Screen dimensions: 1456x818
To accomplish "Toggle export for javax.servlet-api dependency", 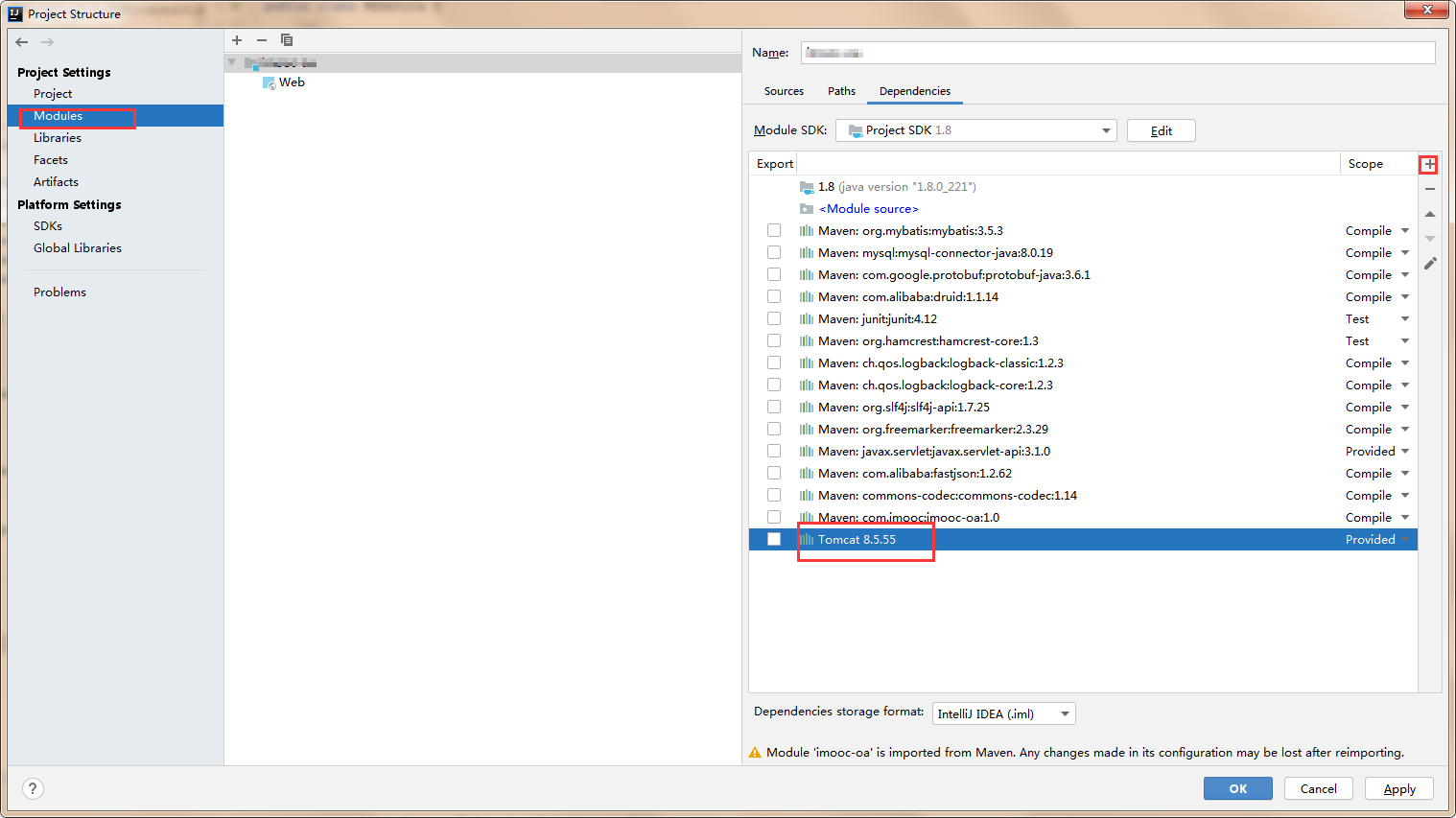I will (x=774, y=452).
